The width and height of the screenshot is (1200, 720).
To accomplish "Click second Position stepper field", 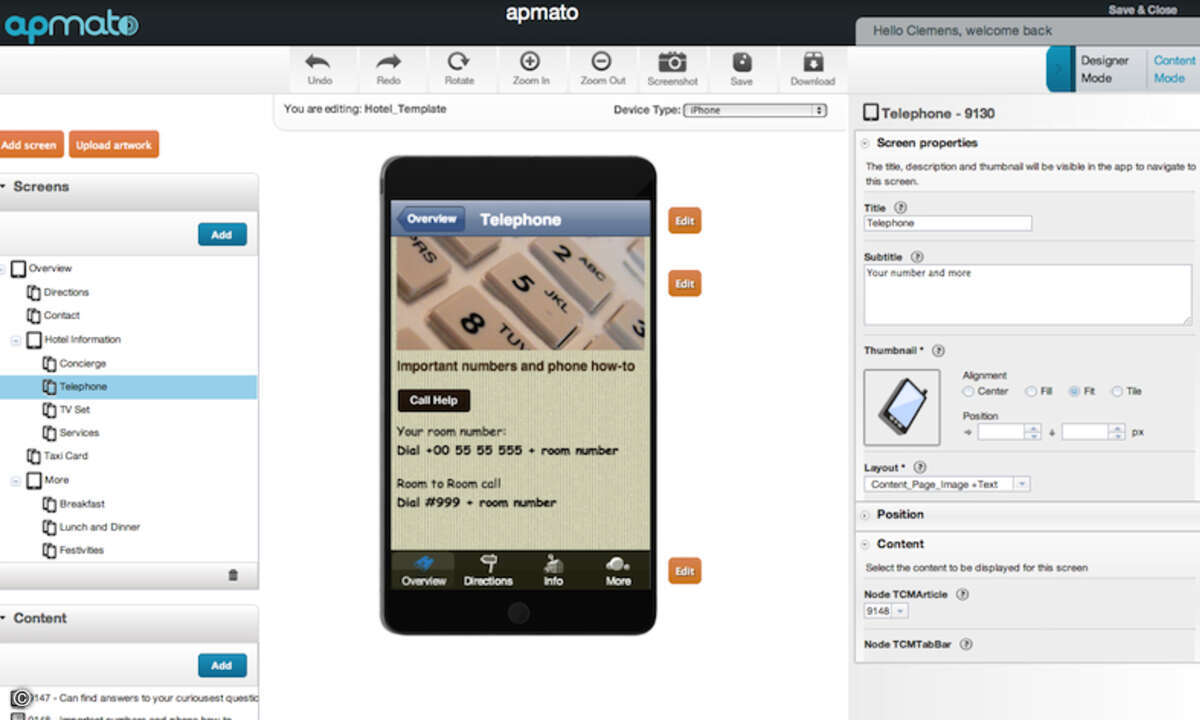I will point(1094,432).
